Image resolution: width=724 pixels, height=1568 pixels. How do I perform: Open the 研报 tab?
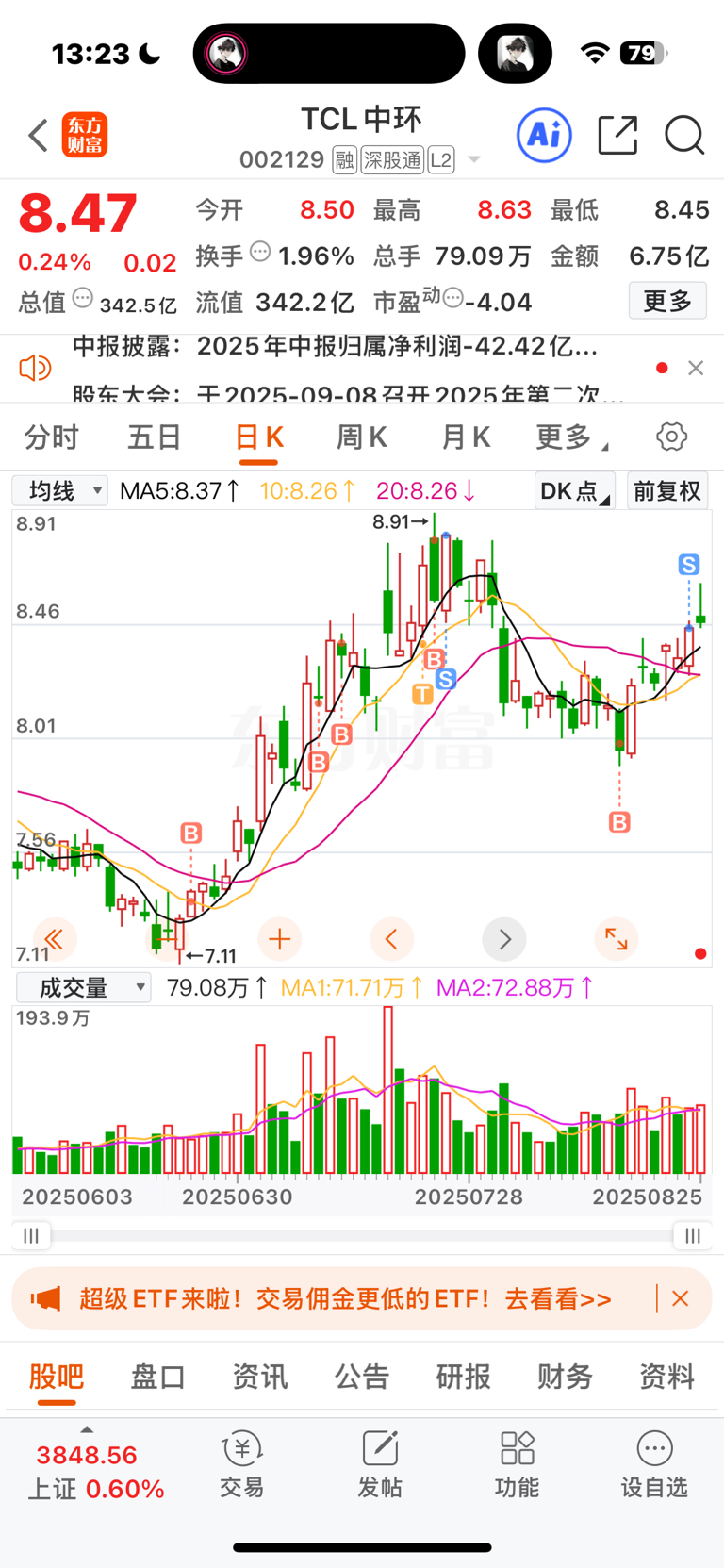point(464,1377)
